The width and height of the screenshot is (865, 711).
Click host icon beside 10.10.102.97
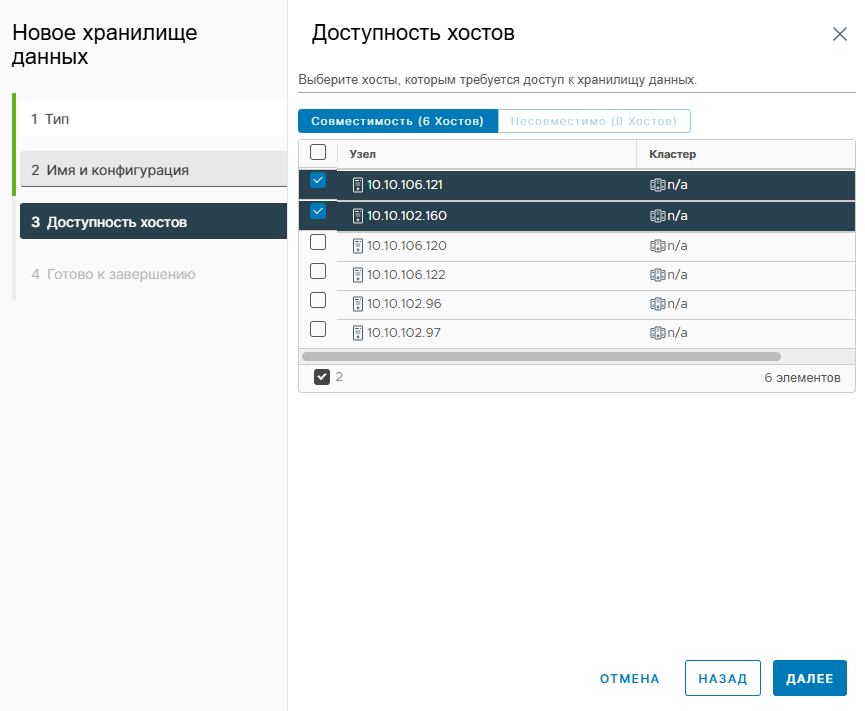358,333
